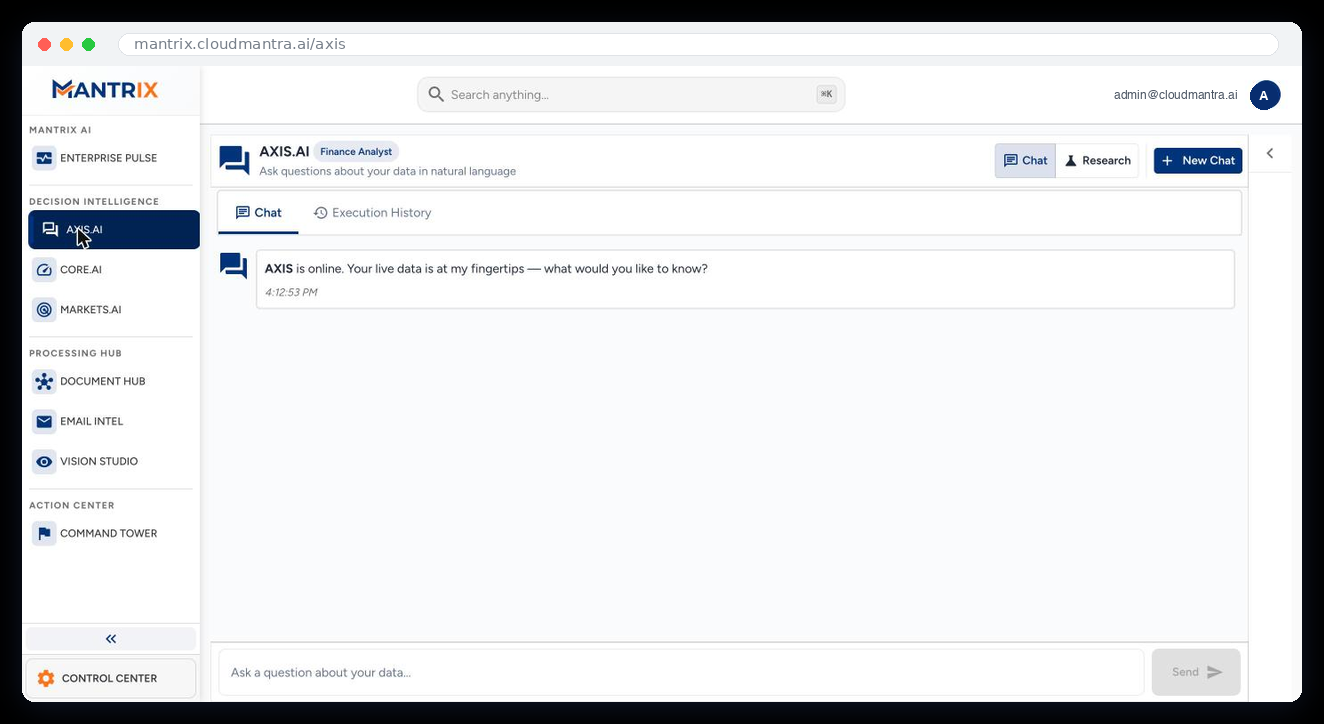
Task: Switch to Execution History tab
Action: (372, 213)
